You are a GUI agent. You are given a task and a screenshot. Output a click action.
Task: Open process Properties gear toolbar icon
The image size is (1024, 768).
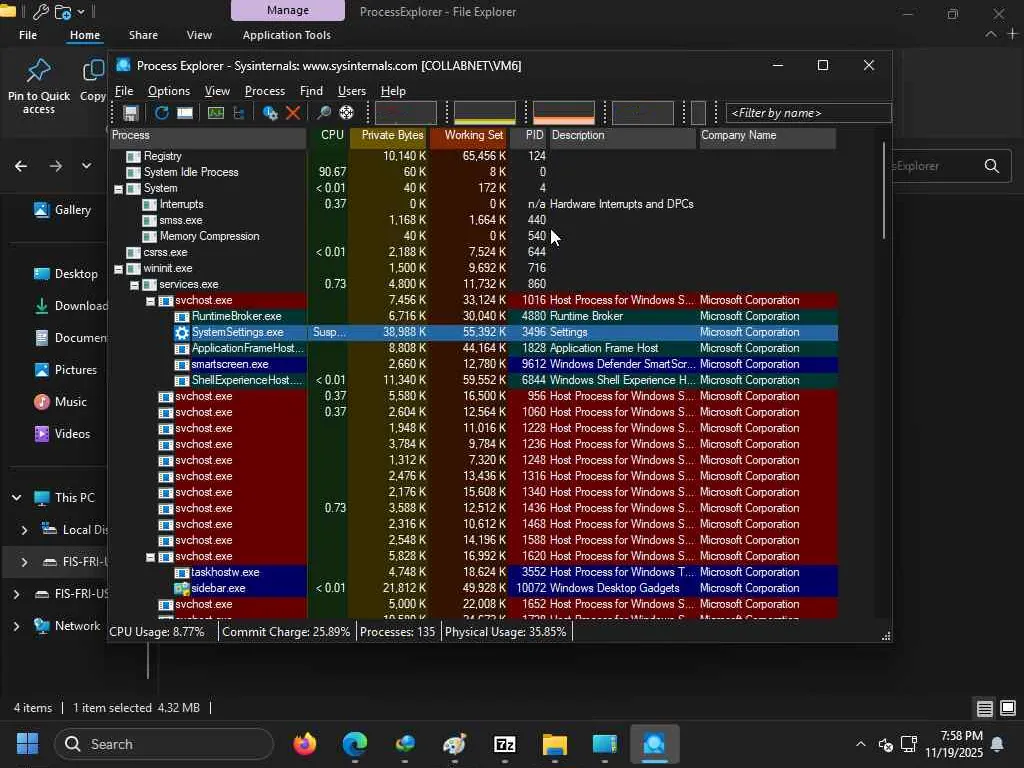point(270,113)
